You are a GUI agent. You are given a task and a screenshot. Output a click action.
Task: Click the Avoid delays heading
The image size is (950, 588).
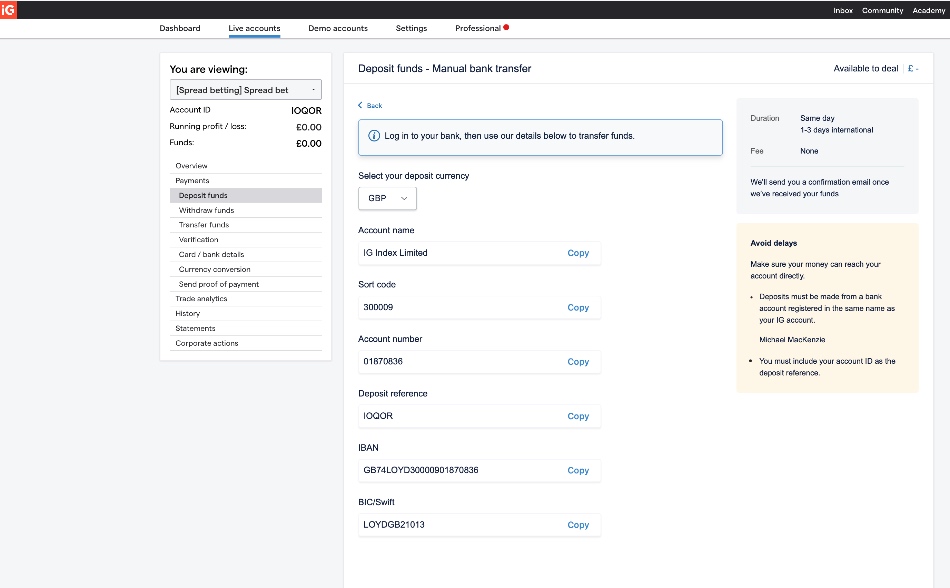click(774, 243)
